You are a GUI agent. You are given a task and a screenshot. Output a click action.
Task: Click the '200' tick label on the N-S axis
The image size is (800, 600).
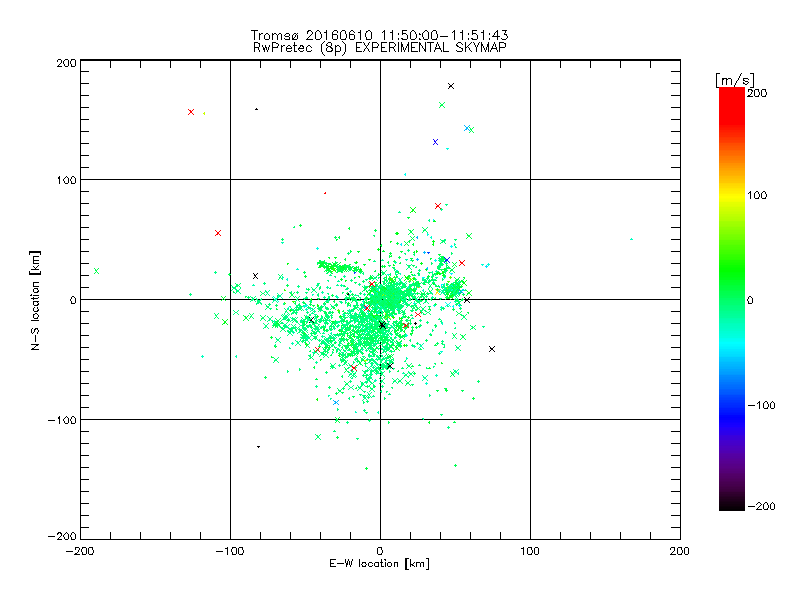66,63
